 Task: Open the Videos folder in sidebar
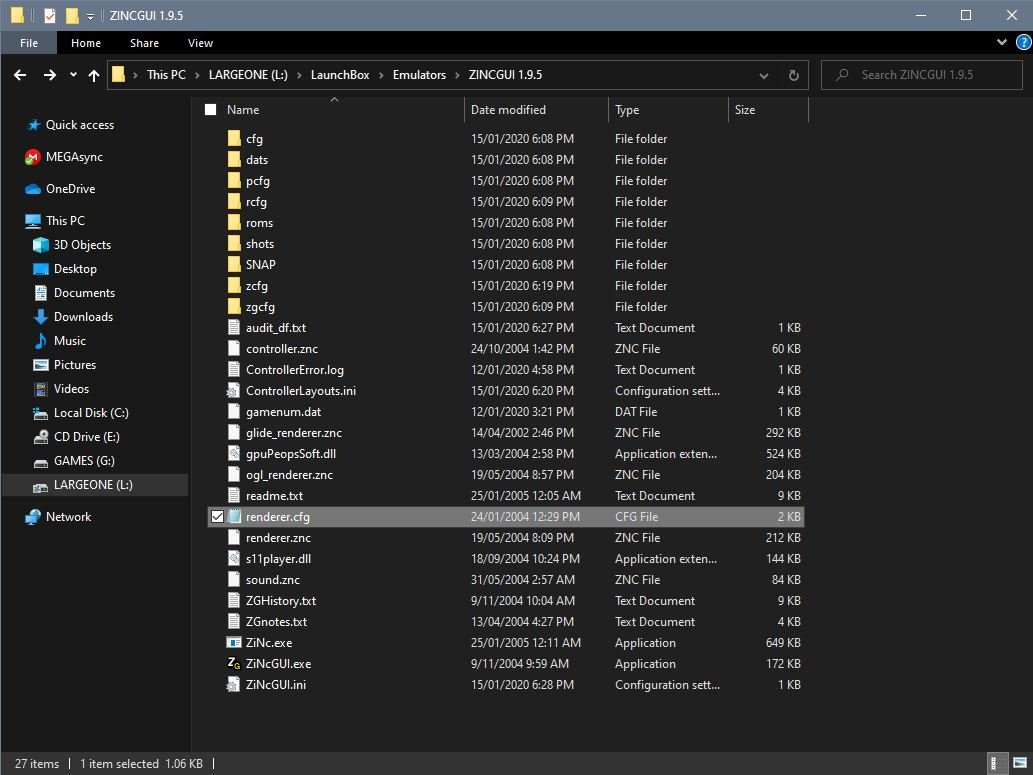pyautogui.click(x=61, y=389)
